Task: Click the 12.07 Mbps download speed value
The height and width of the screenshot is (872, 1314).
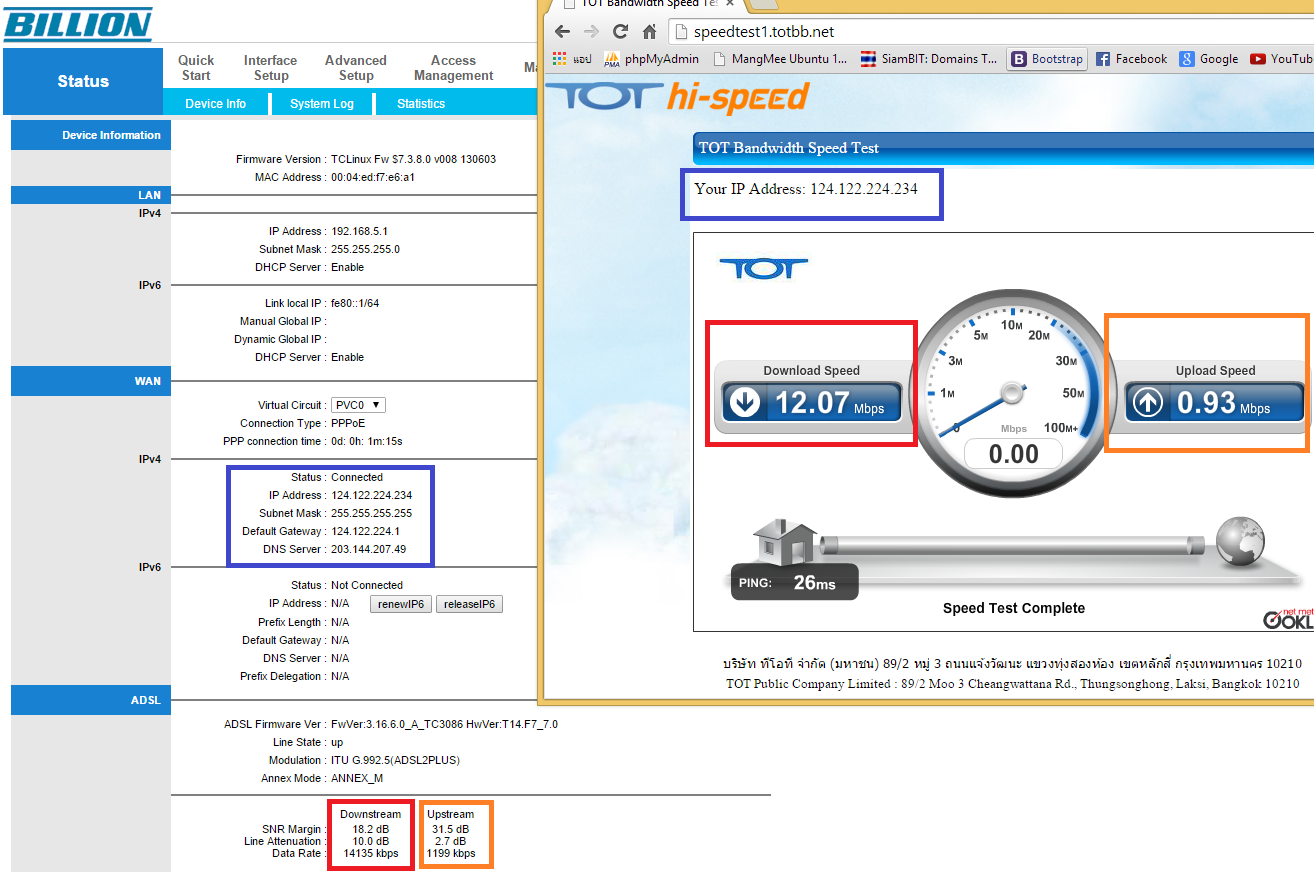Action: 829,403
